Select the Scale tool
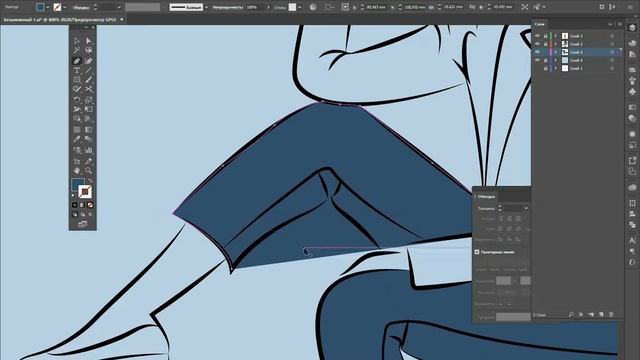 pyautogui.click(x=89, y=100)
